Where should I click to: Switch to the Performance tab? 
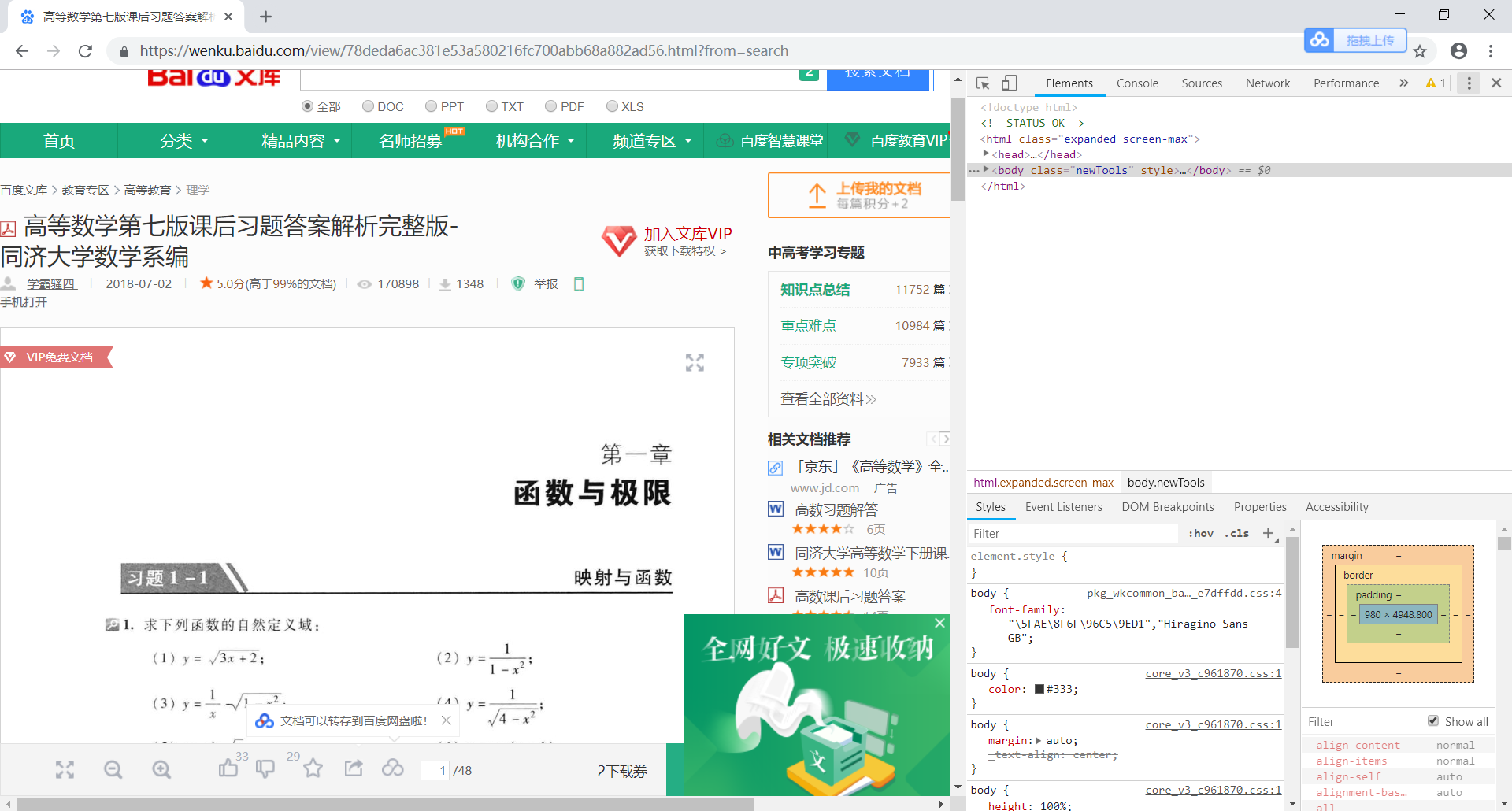1346,83
